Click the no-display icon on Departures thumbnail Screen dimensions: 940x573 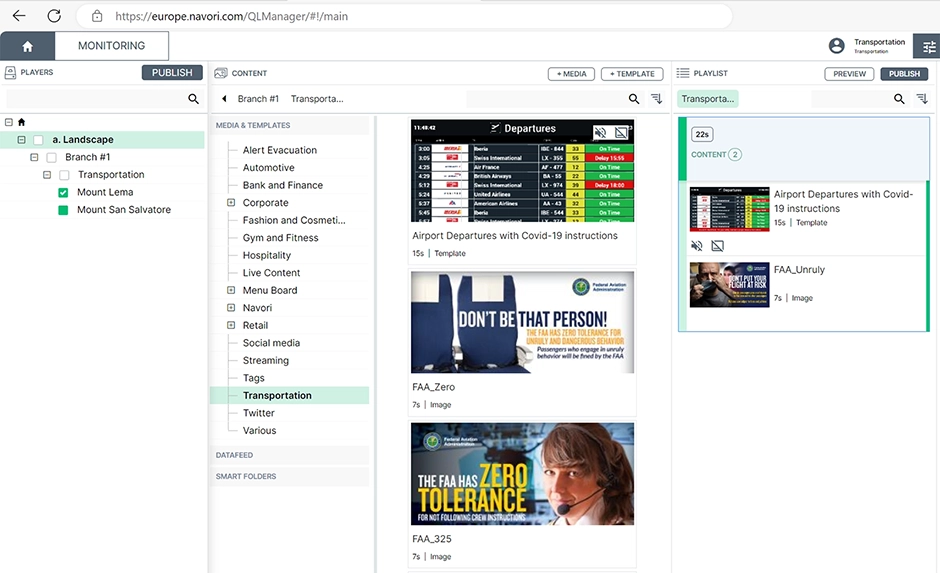(x=622, y=132)
